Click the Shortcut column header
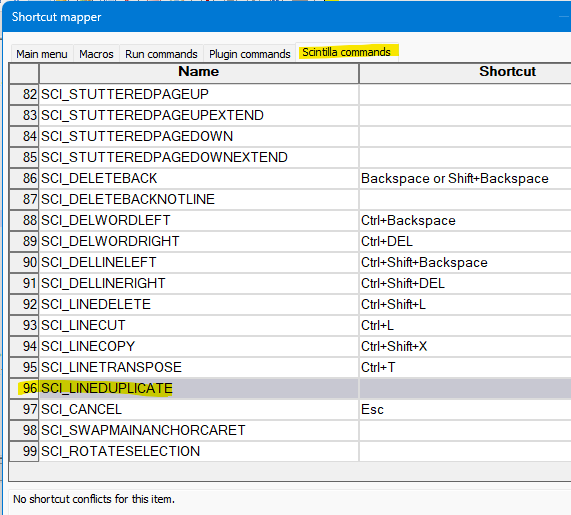Screen dimensions: 571x515 coord(465,73)
